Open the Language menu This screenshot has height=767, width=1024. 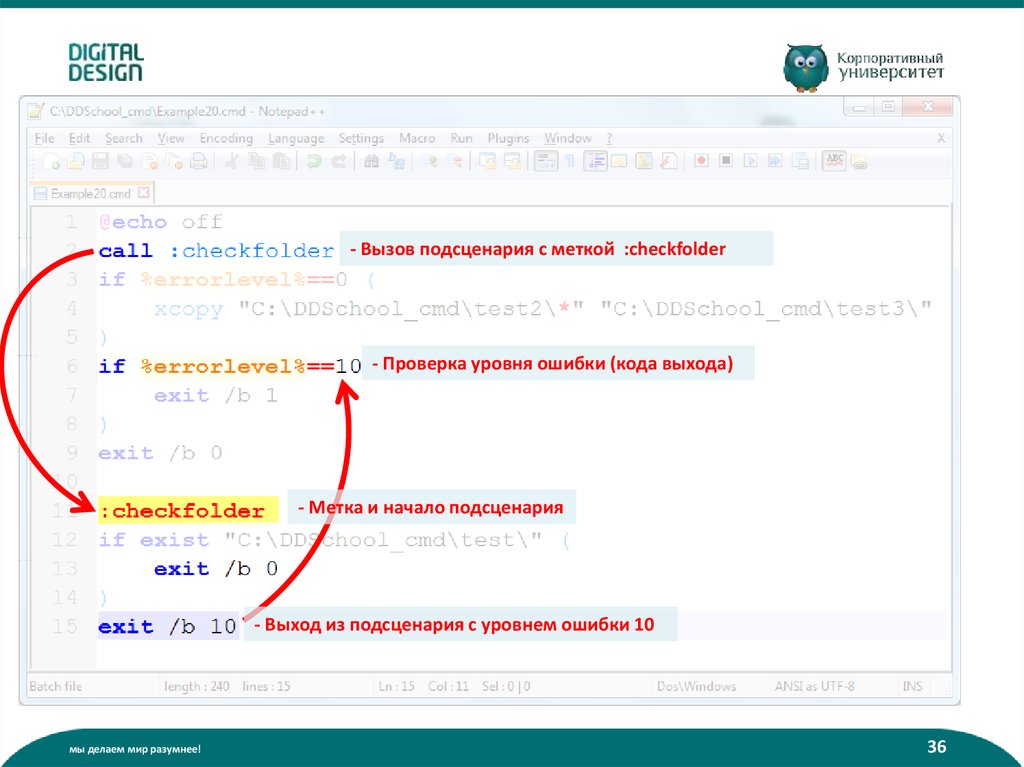(x=296, y=138)
